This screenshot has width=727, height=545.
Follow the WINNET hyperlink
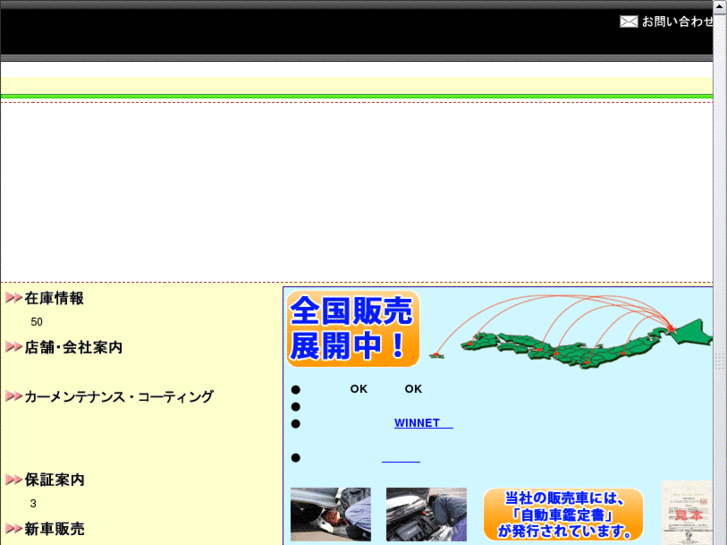point(423,423)
